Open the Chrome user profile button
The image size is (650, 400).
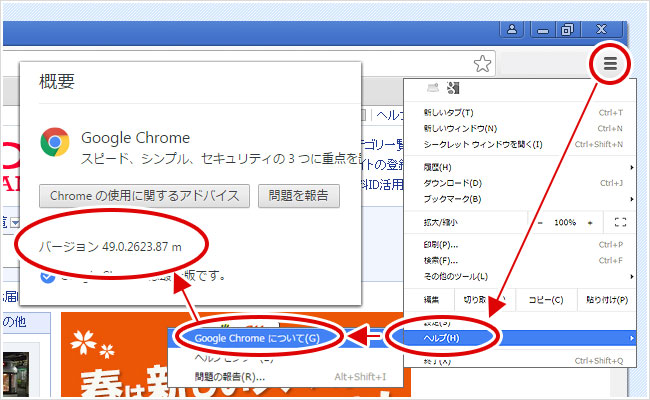click(x=512, y=29)
